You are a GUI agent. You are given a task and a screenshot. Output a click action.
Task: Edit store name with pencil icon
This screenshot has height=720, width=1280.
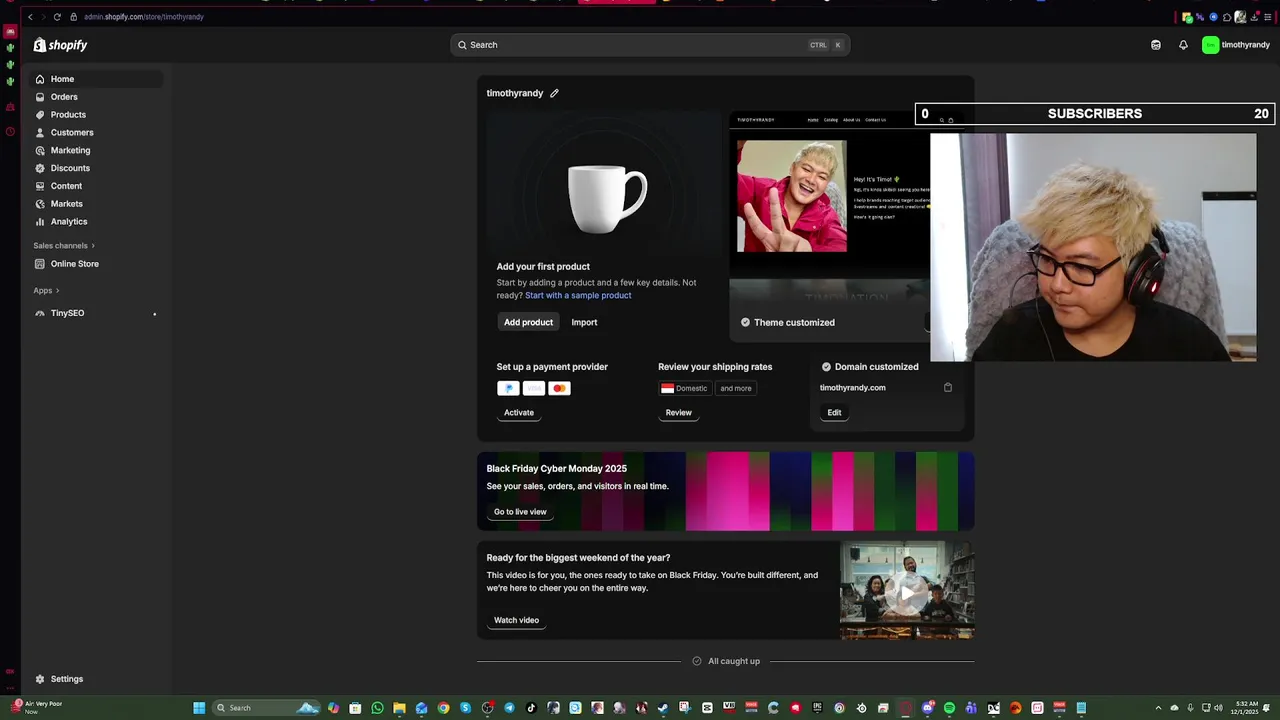[x=554, y=93]
